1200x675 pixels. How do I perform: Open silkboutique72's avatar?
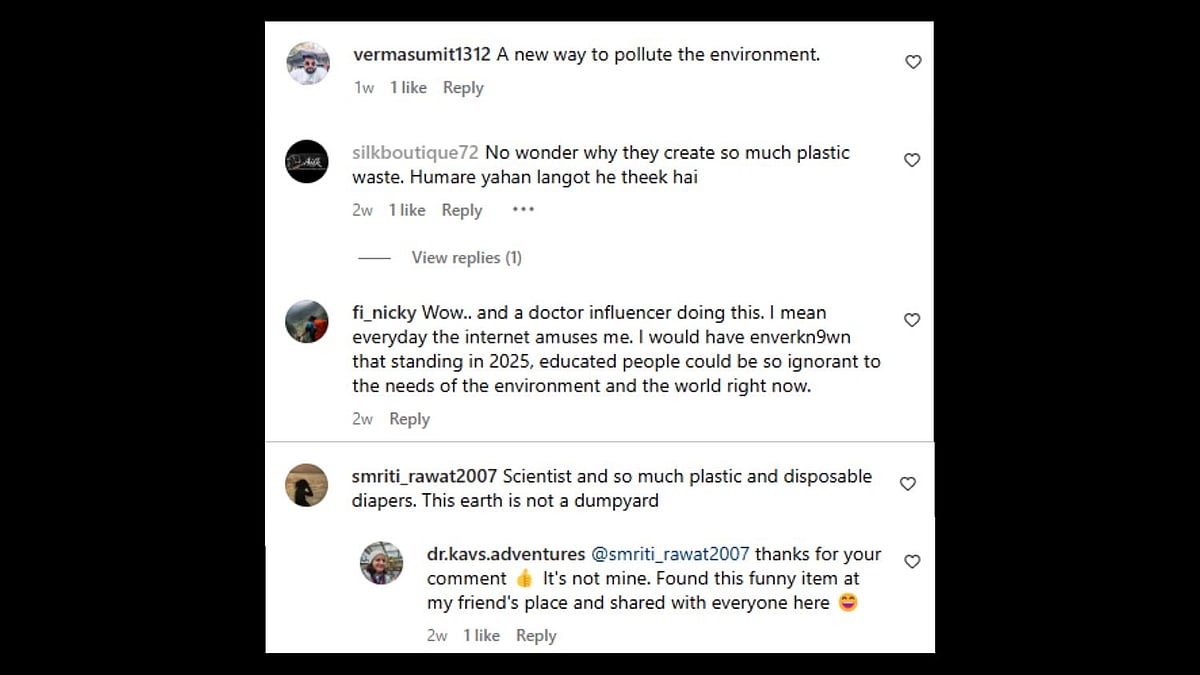click(307, 161)
